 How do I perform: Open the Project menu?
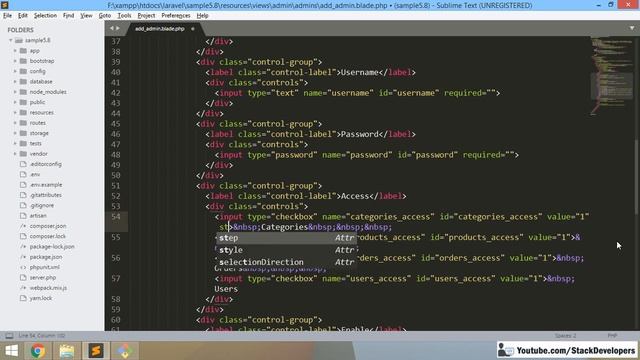tap(146, 16)
